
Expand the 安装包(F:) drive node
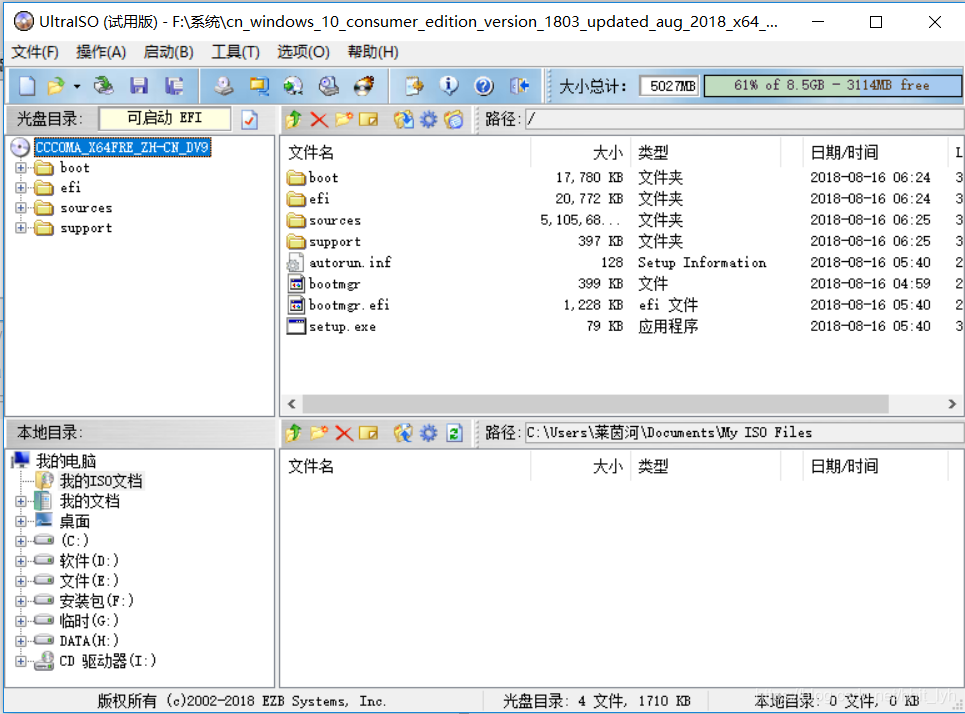[21, 601]
